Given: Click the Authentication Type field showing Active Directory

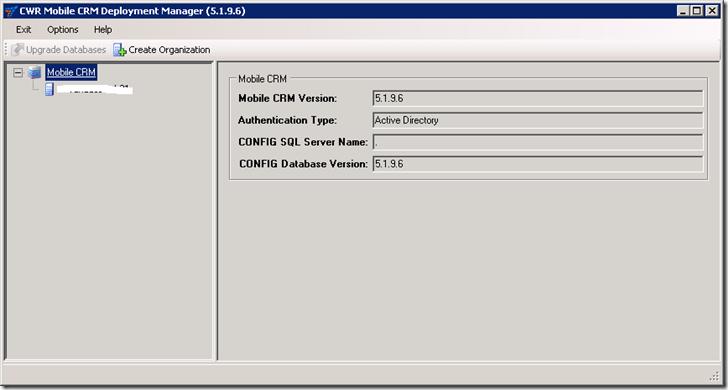Looking at the screenshot, I should 538,120.
